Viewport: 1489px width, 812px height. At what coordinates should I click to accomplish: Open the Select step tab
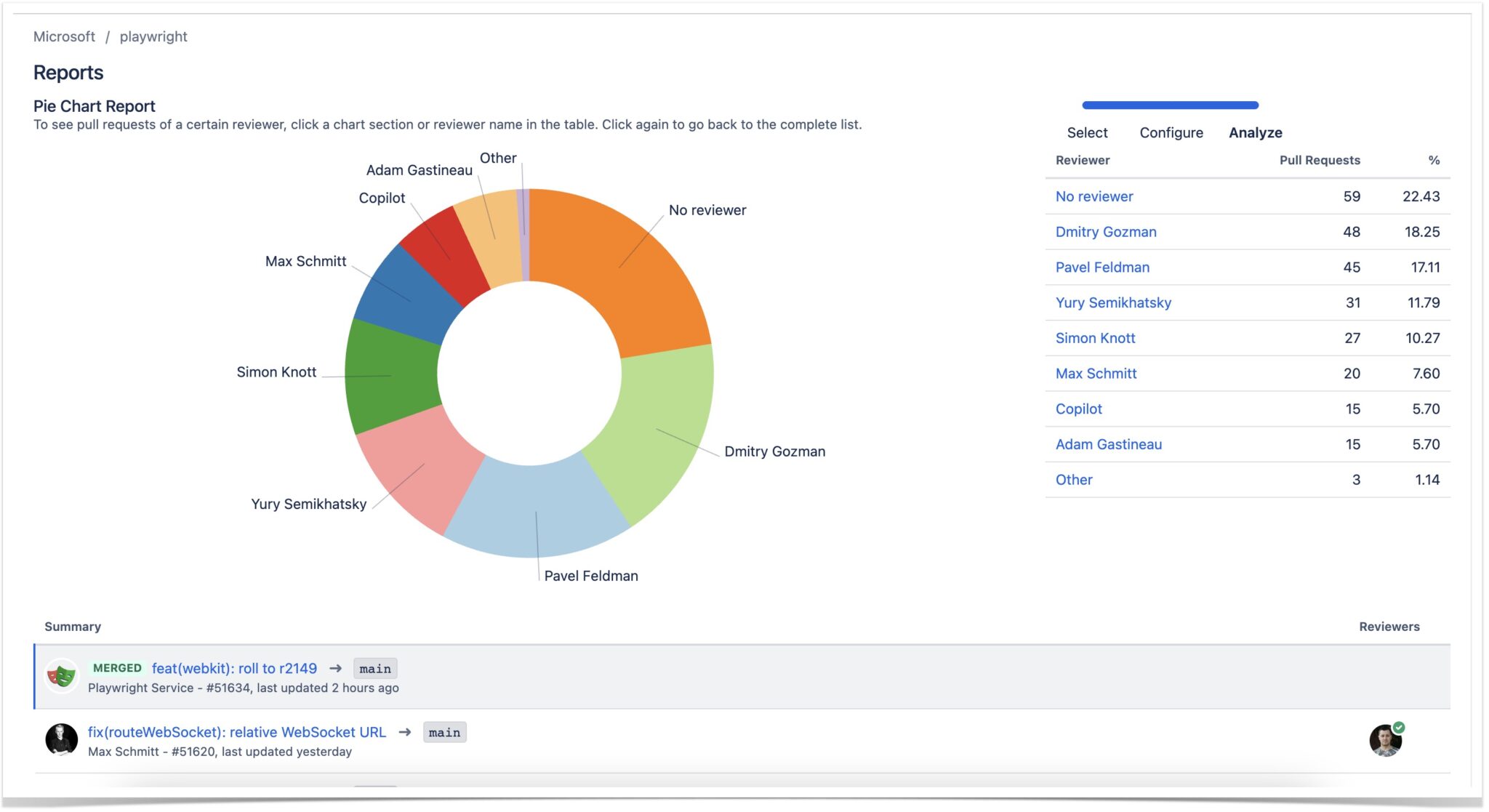(x=1087, y=132)
